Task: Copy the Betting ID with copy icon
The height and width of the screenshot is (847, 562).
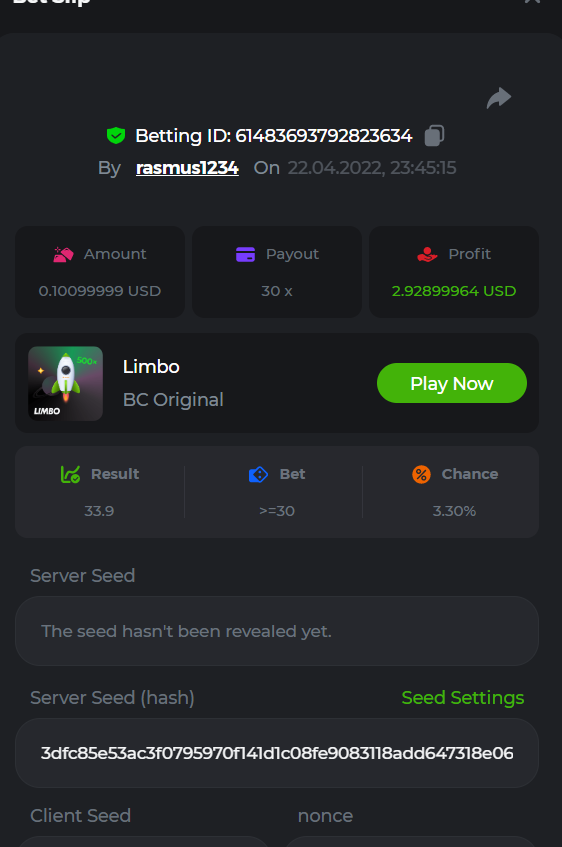Action: point(434,135)
